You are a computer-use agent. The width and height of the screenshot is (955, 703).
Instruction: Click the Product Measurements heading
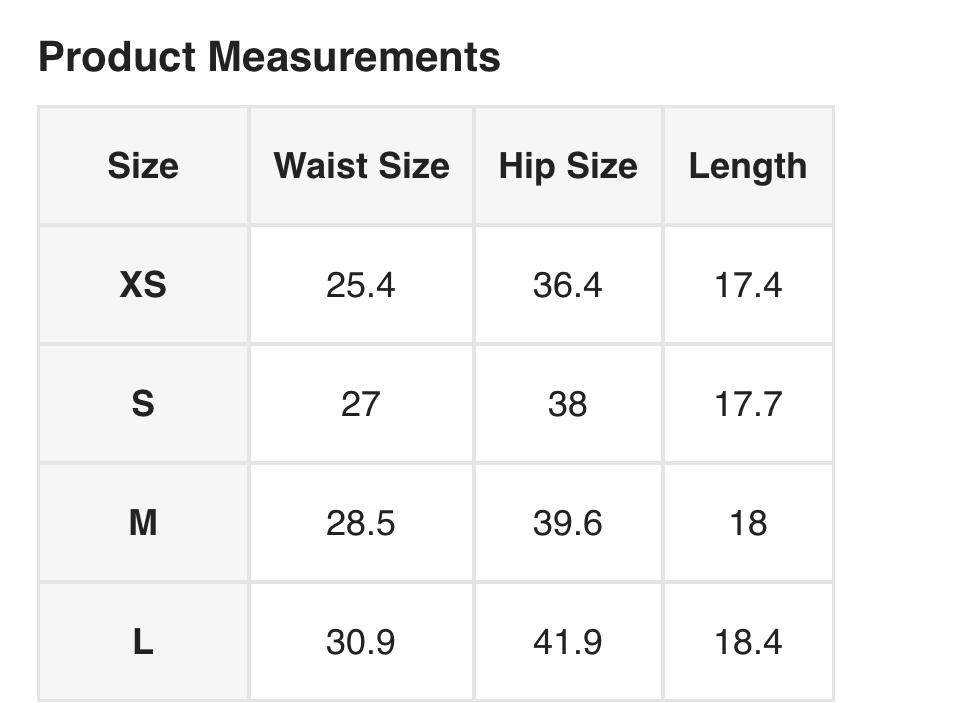coord(269,57)
